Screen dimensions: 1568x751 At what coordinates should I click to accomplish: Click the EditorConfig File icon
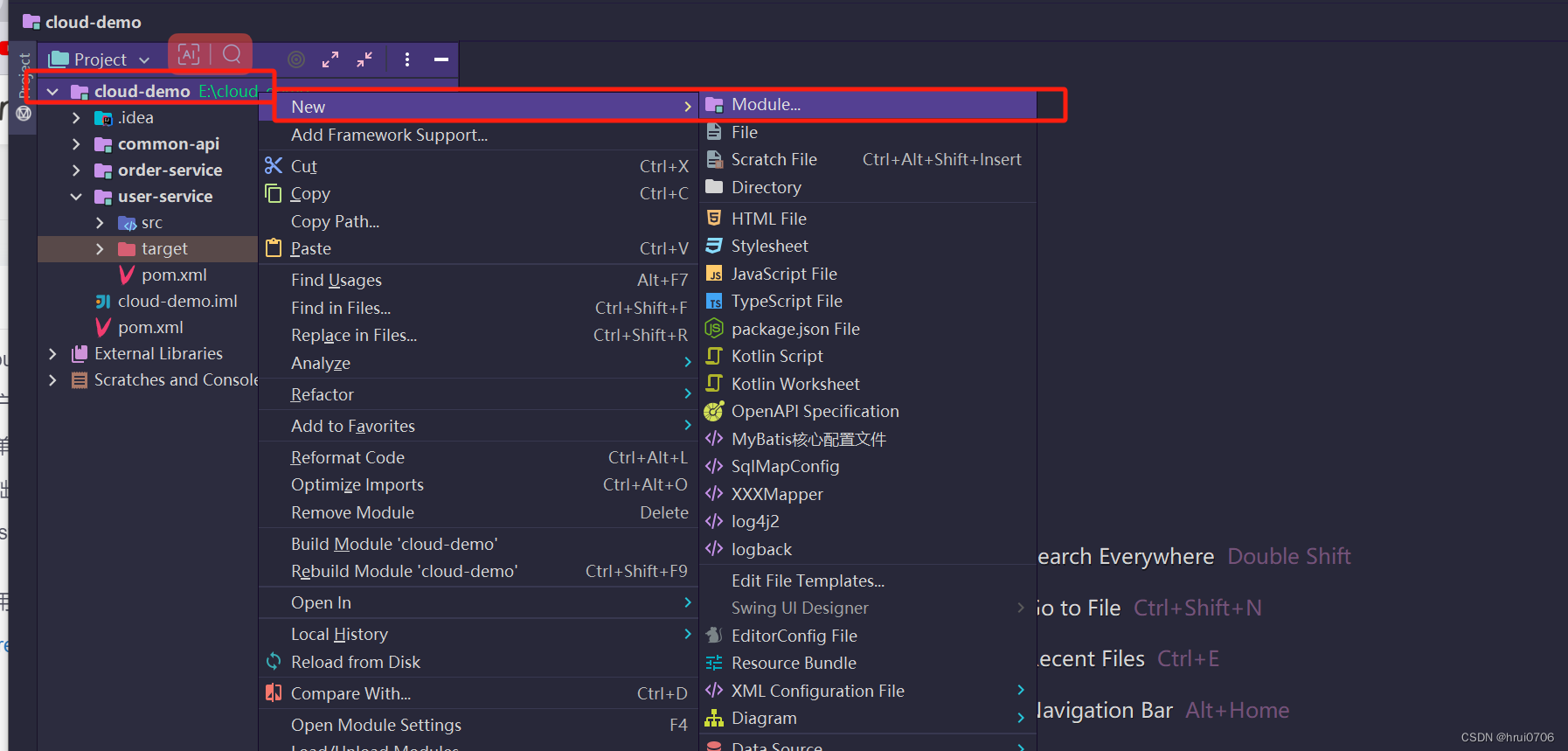(x=714, y=636)
